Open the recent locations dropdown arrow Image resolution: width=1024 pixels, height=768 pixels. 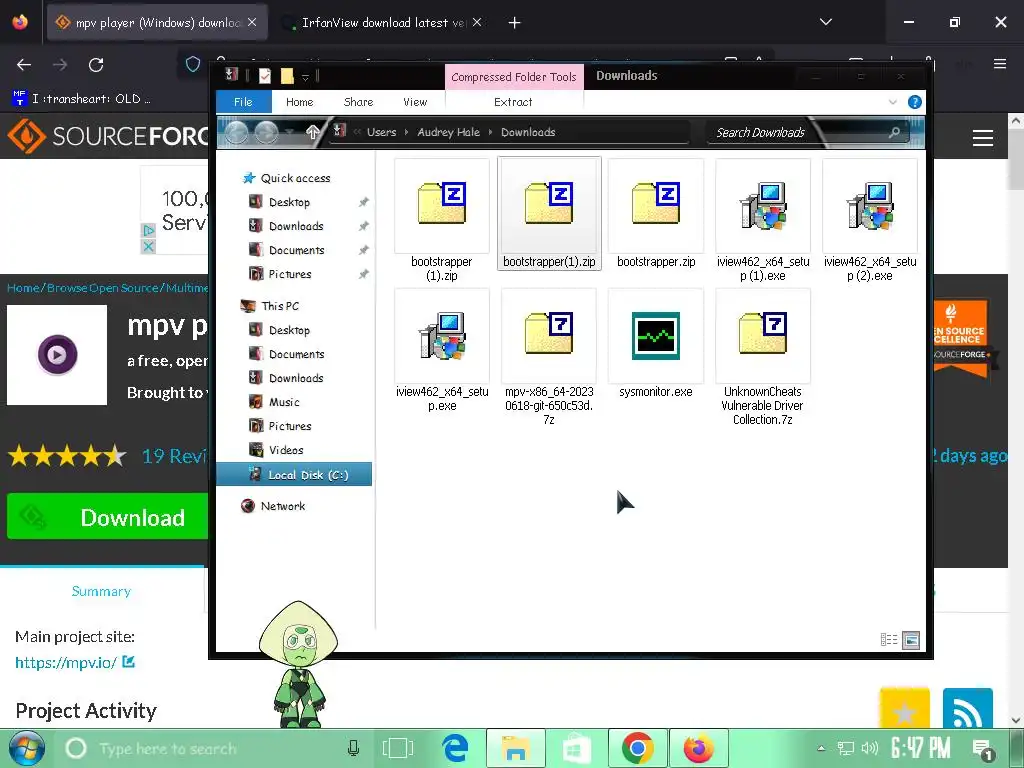(289, 133)
